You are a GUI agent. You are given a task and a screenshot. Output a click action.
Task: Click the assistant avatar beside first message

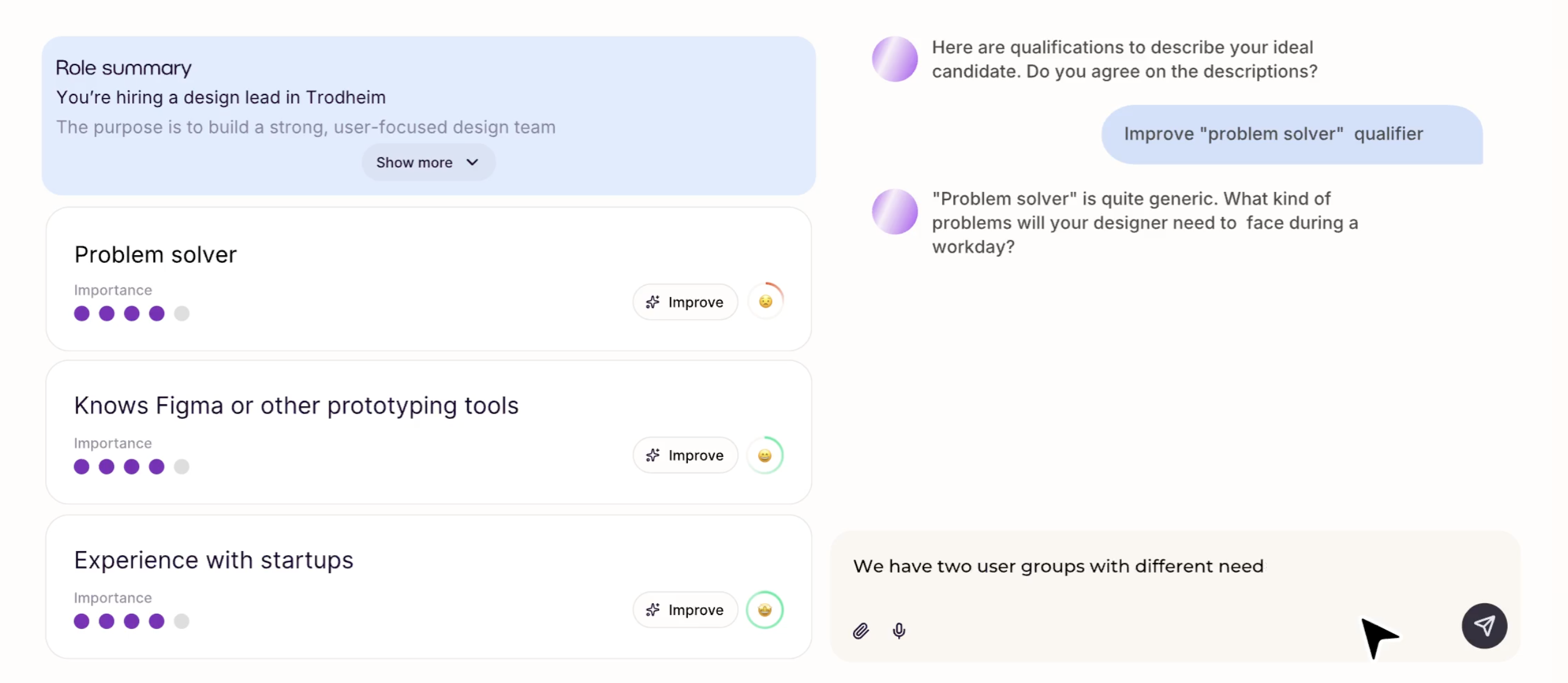[x=894, y=59]
